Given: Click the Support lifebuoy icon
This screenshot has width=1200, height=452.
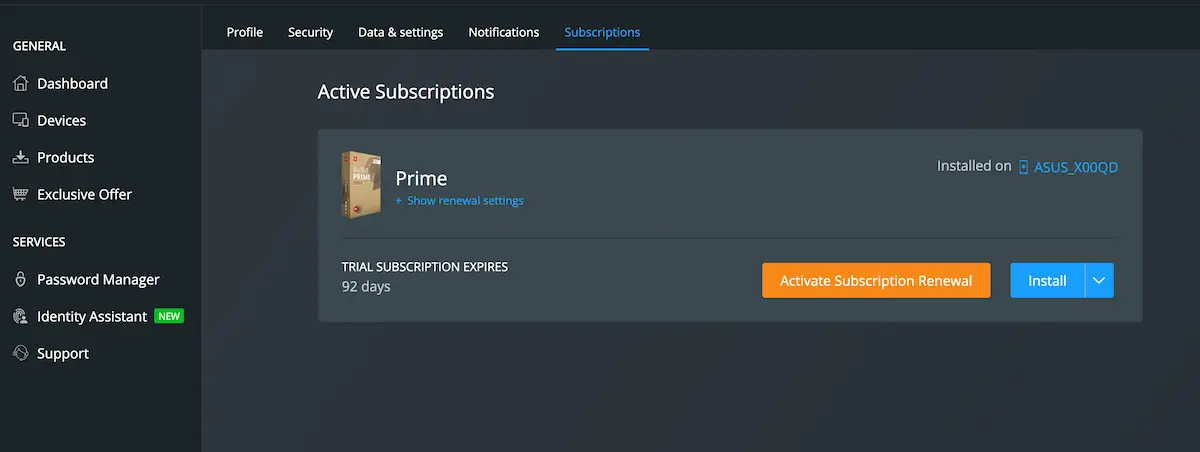Looking at the screenshot, I should [20, 353].
